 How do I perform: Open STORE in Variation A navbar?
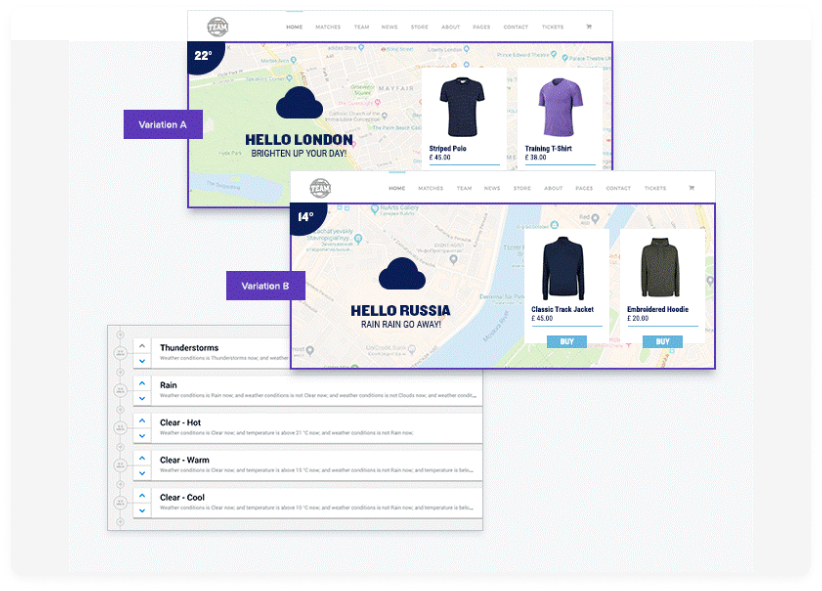[419, 27]
